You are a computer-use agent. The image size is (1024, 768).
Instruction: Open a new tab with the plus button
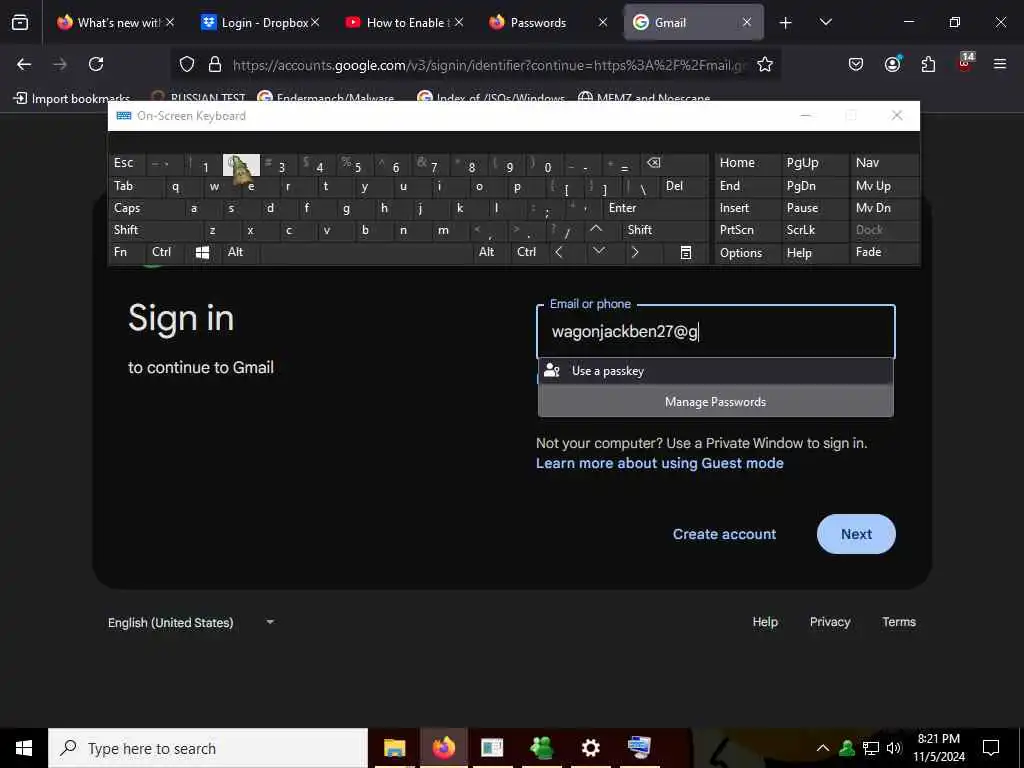click(786, 23)
